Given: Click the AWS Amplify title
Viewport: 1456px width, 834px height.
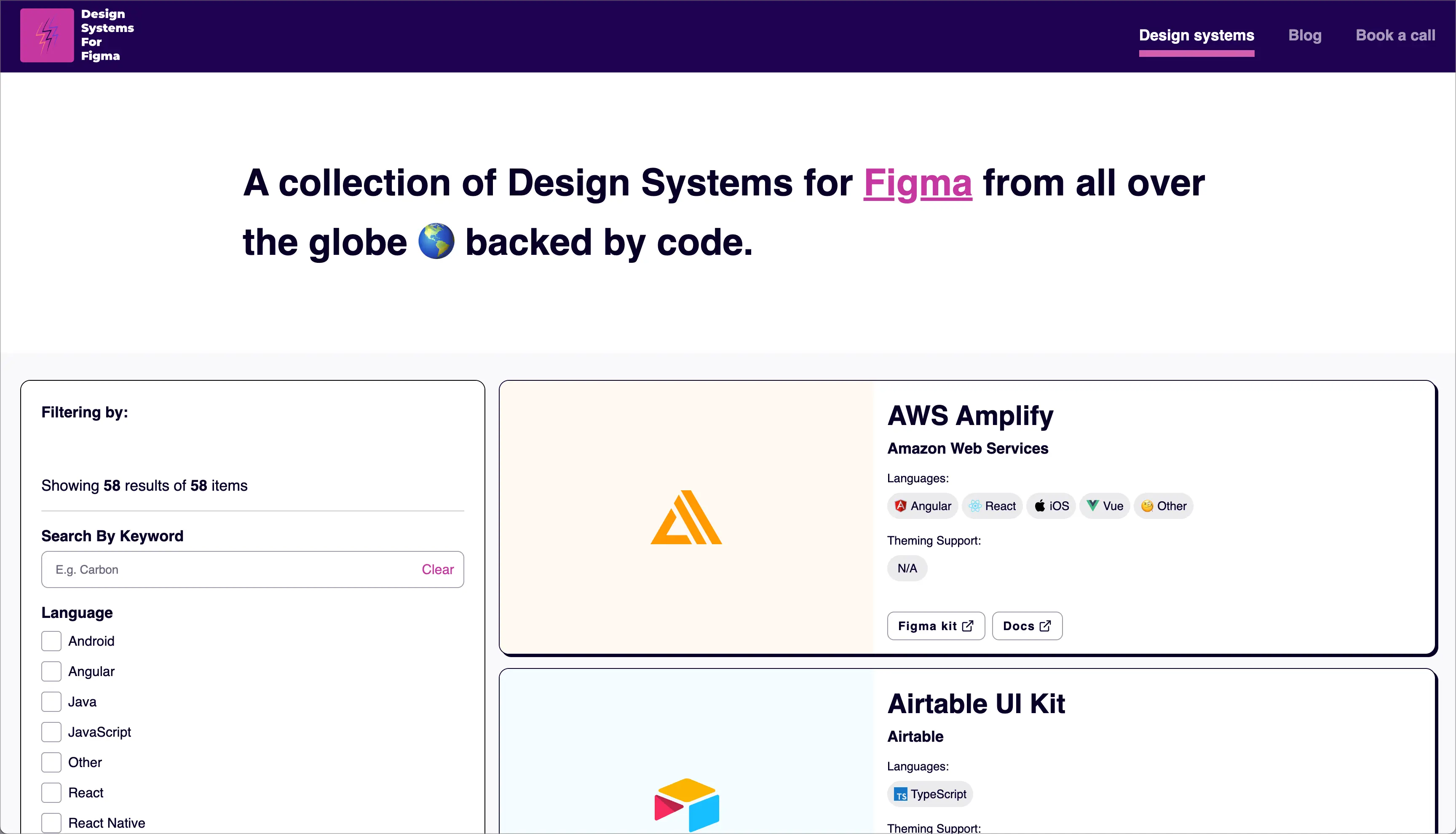Looking at the screenshot, I should [x=970, y=415].
